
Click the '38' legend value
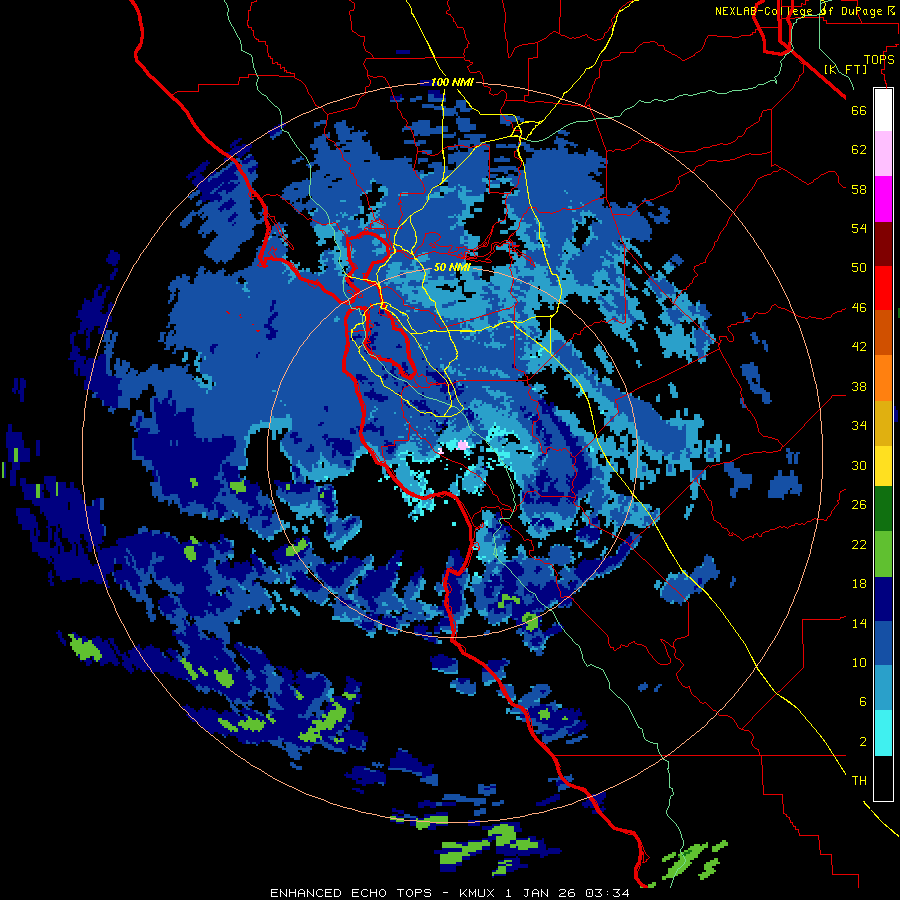(859, 386)
